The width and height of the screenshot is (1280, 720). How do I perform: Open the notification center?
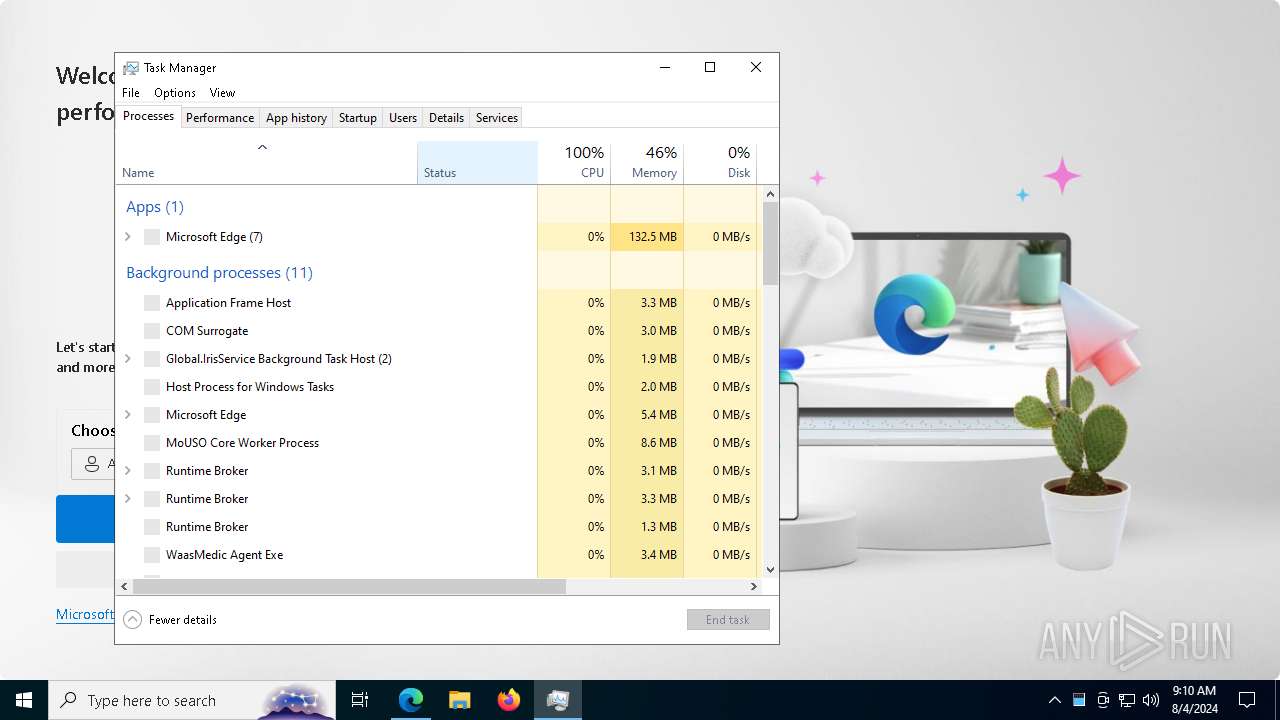pyautogui.click(x=1247, y=700)
